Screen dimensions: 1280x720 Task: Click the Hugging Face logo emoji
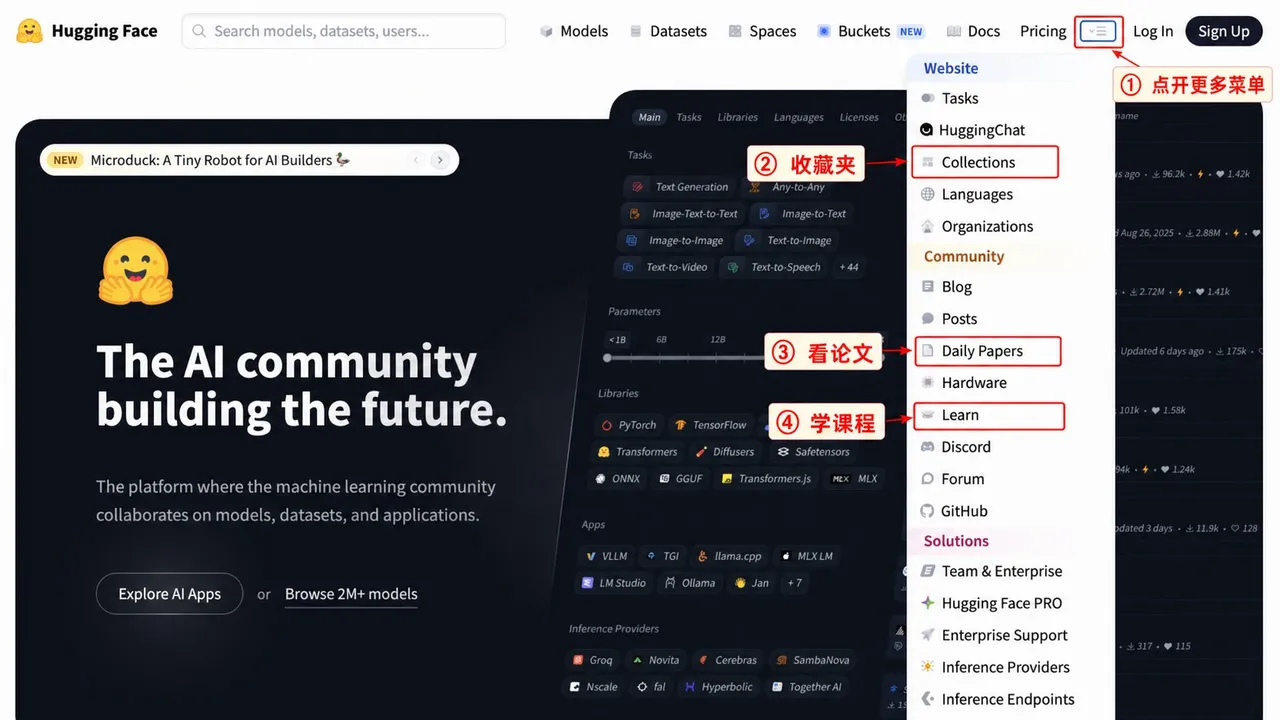click(x=30, y=31)
